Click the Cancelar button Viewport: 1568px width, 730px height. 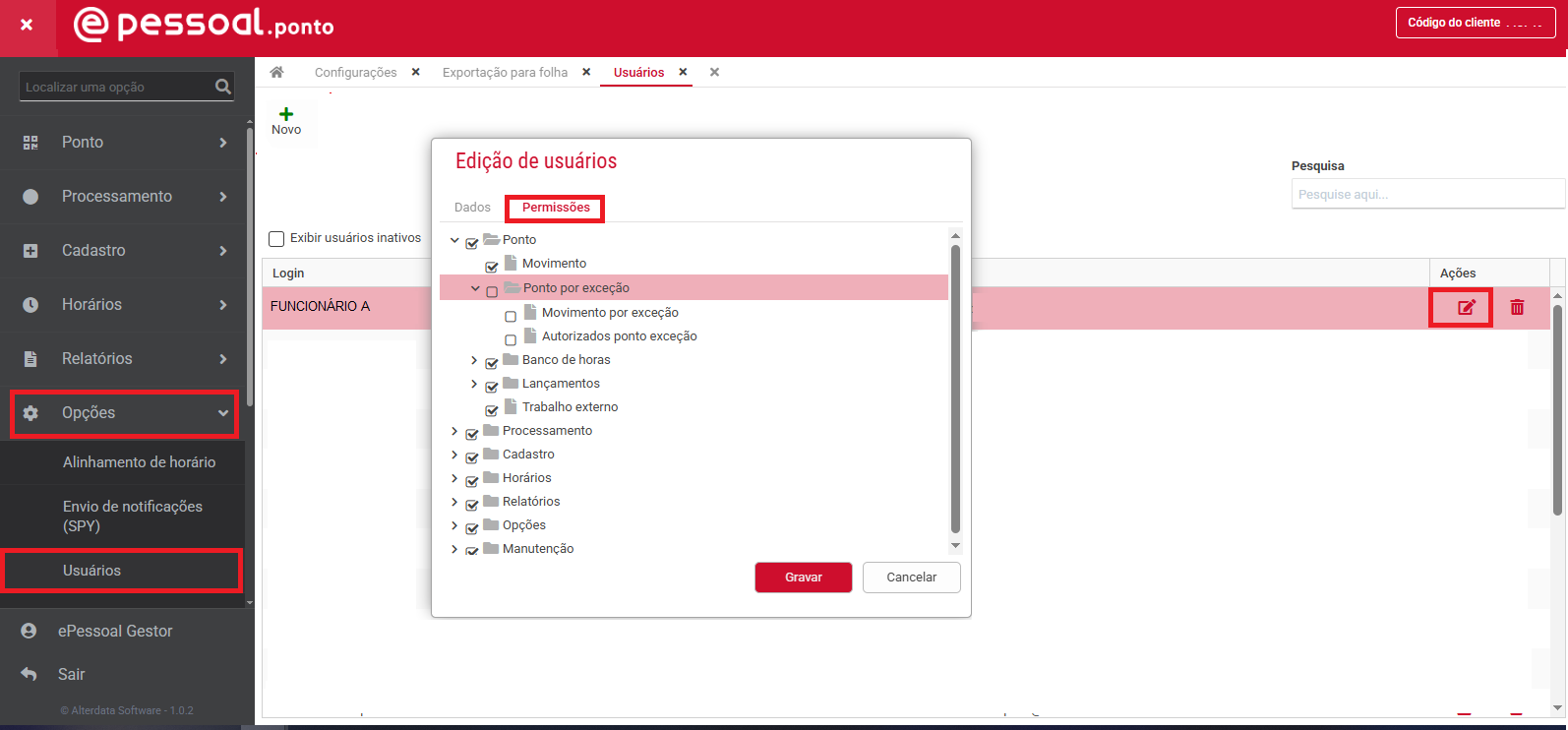click(x=912, y=578)
